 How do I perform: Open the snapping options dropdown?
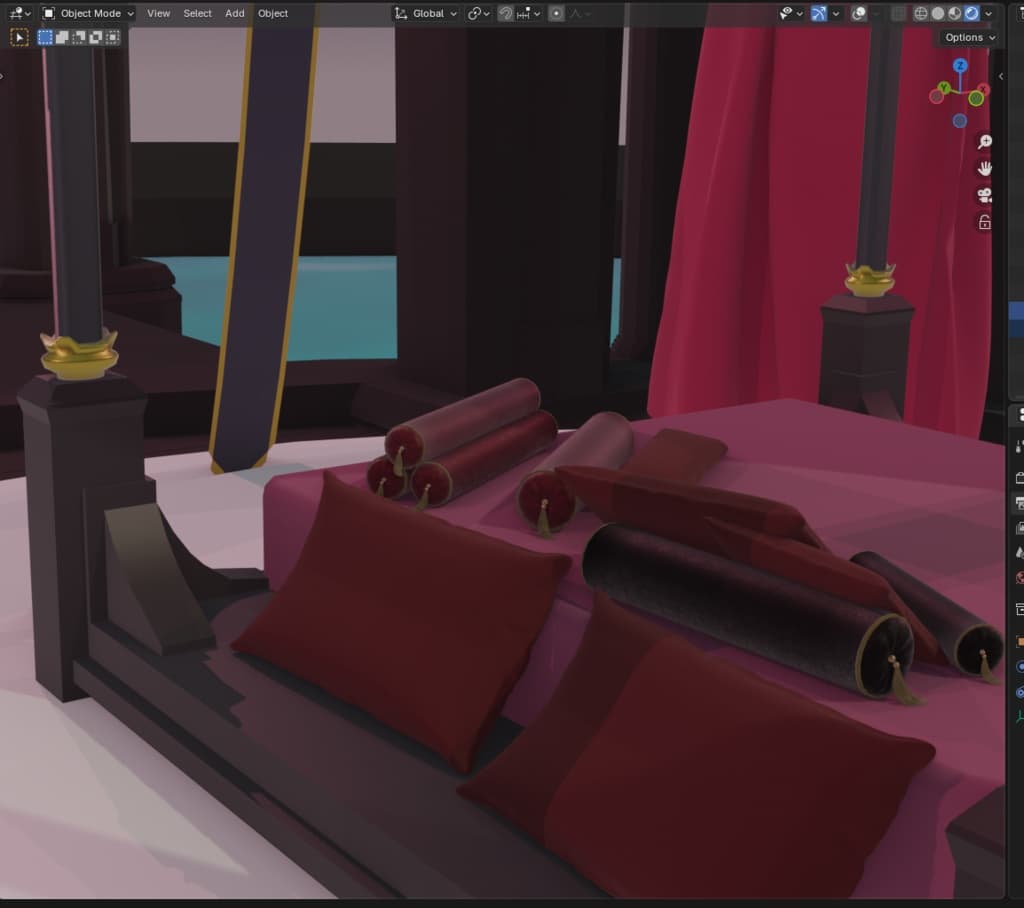(528, 13)
